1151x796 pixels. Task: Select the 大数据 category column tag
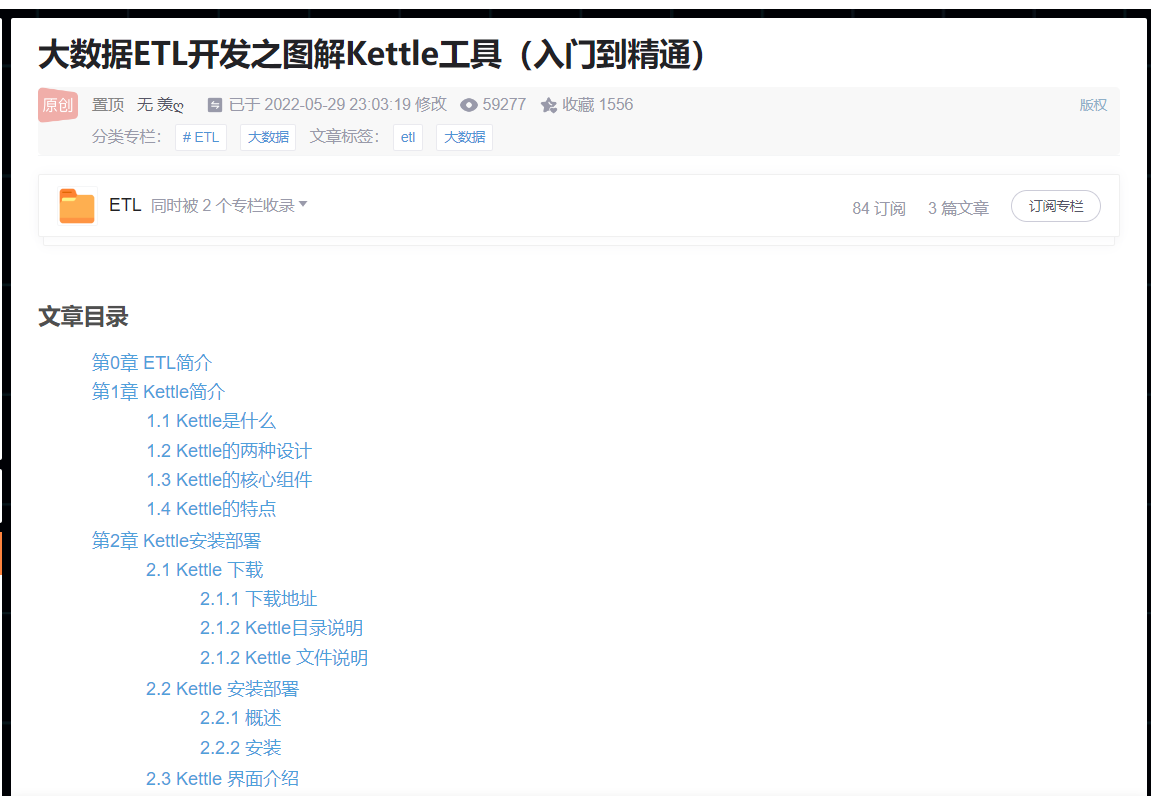point(268,137)
